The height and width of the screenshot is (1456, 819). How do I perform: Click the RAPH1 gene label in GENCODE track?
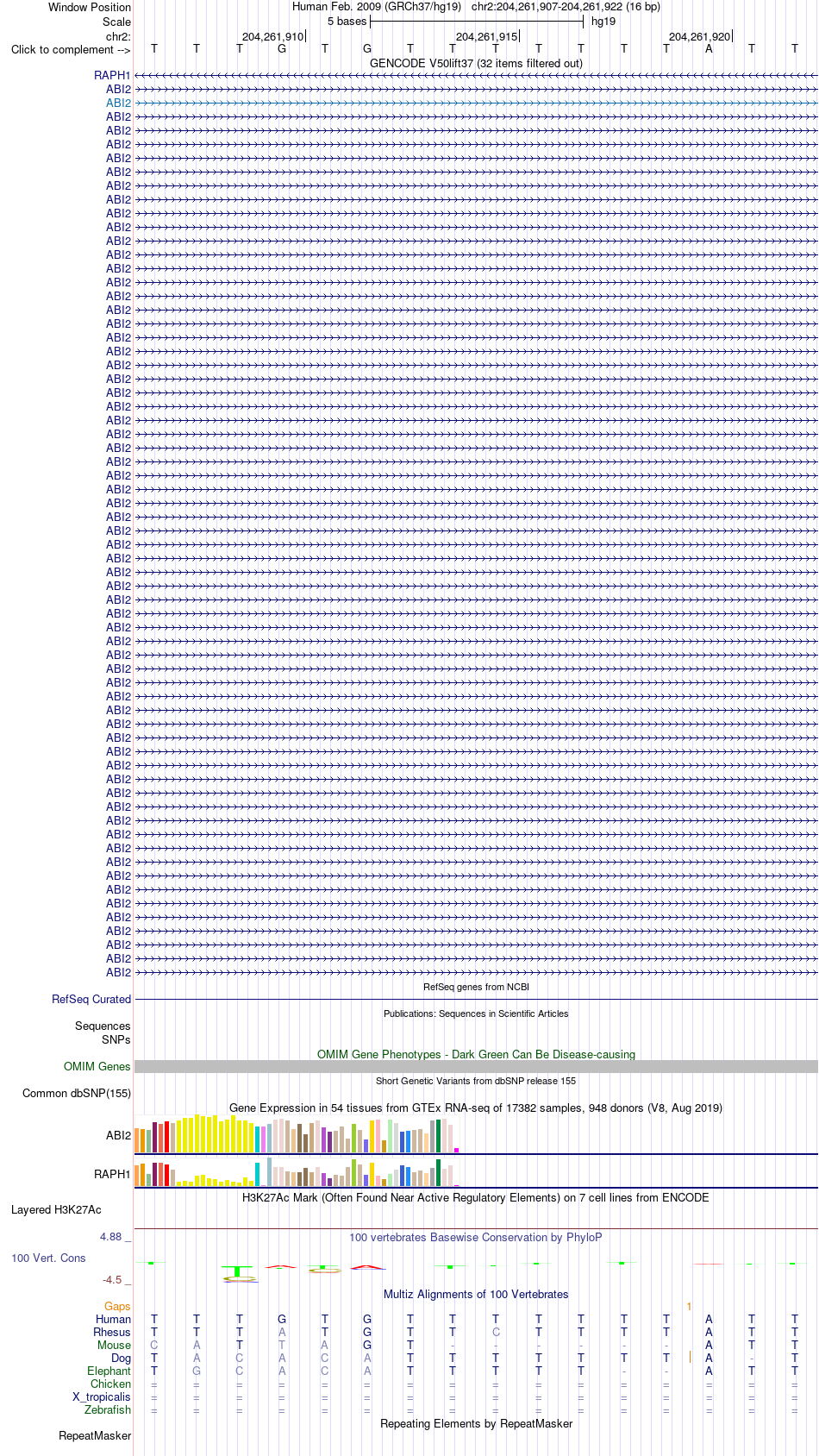(112, 75)
